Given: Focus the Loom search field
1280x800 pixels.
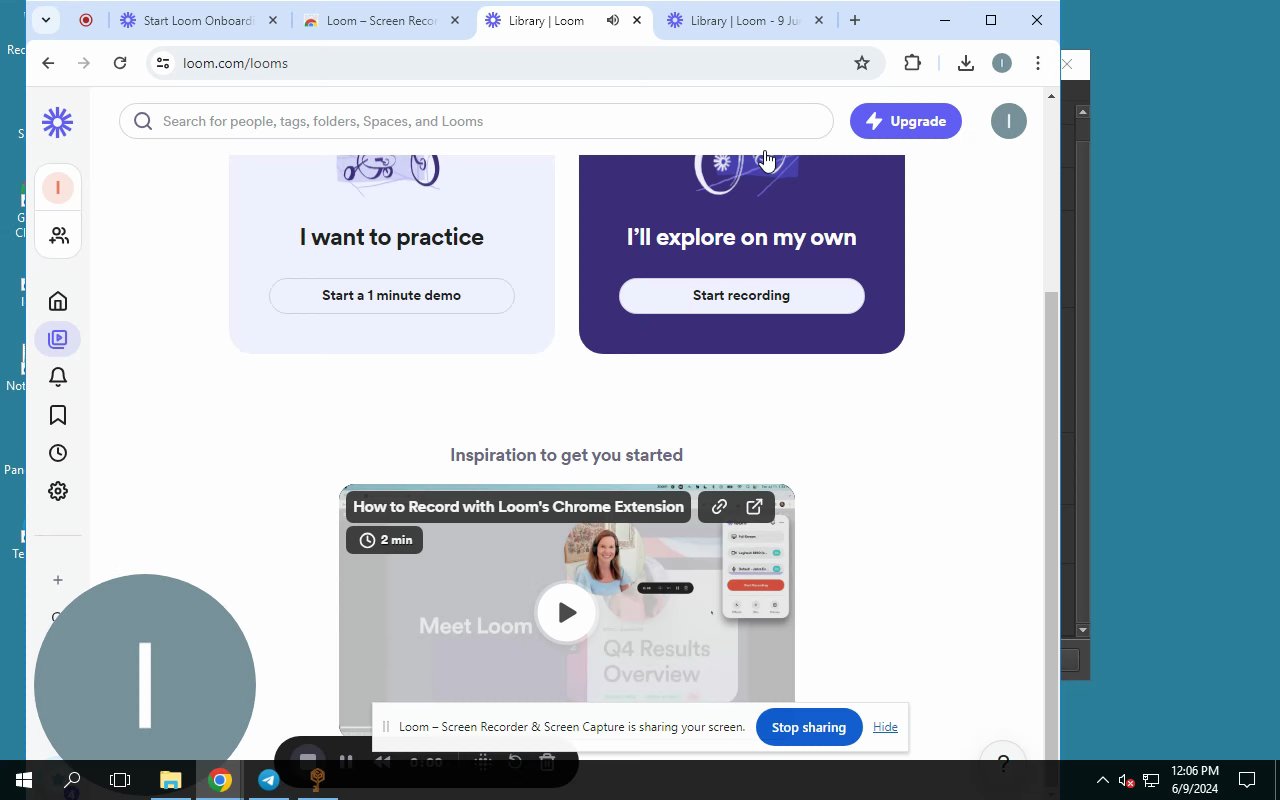Looking at the screenshot, I should pos(476,121).
